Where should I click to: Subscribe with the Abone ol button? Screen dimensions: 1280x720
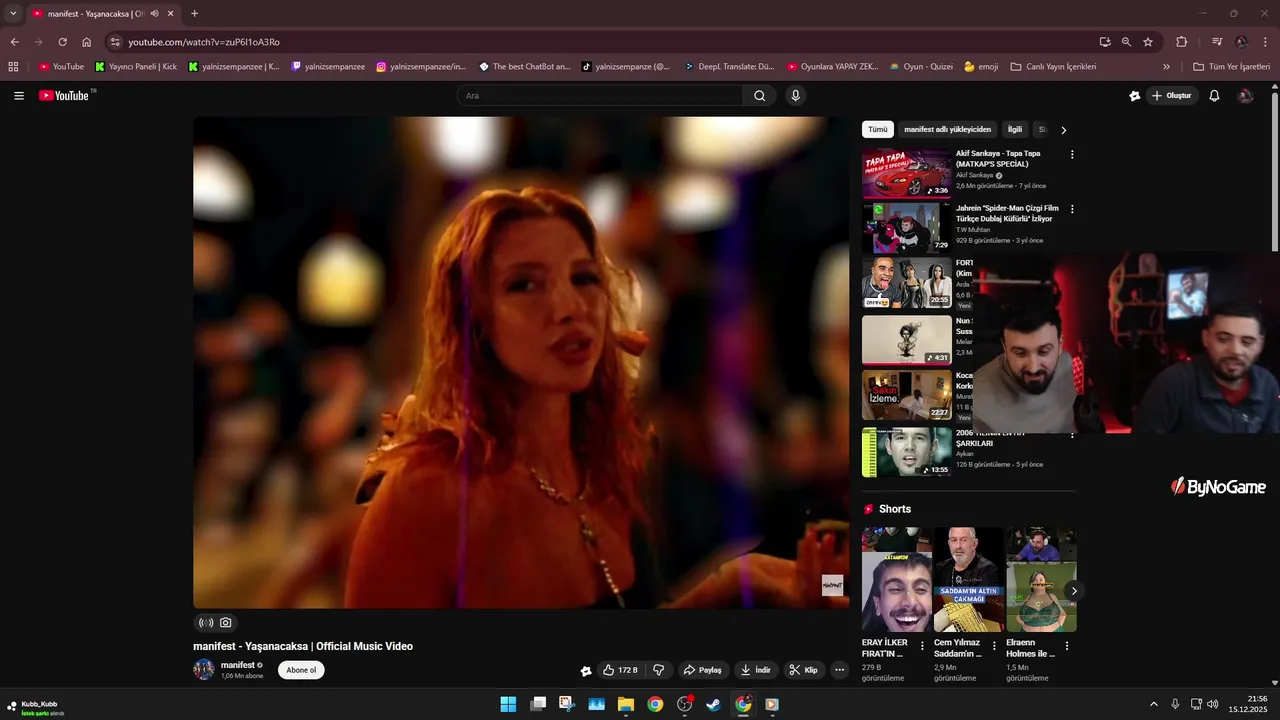point(301,670)
